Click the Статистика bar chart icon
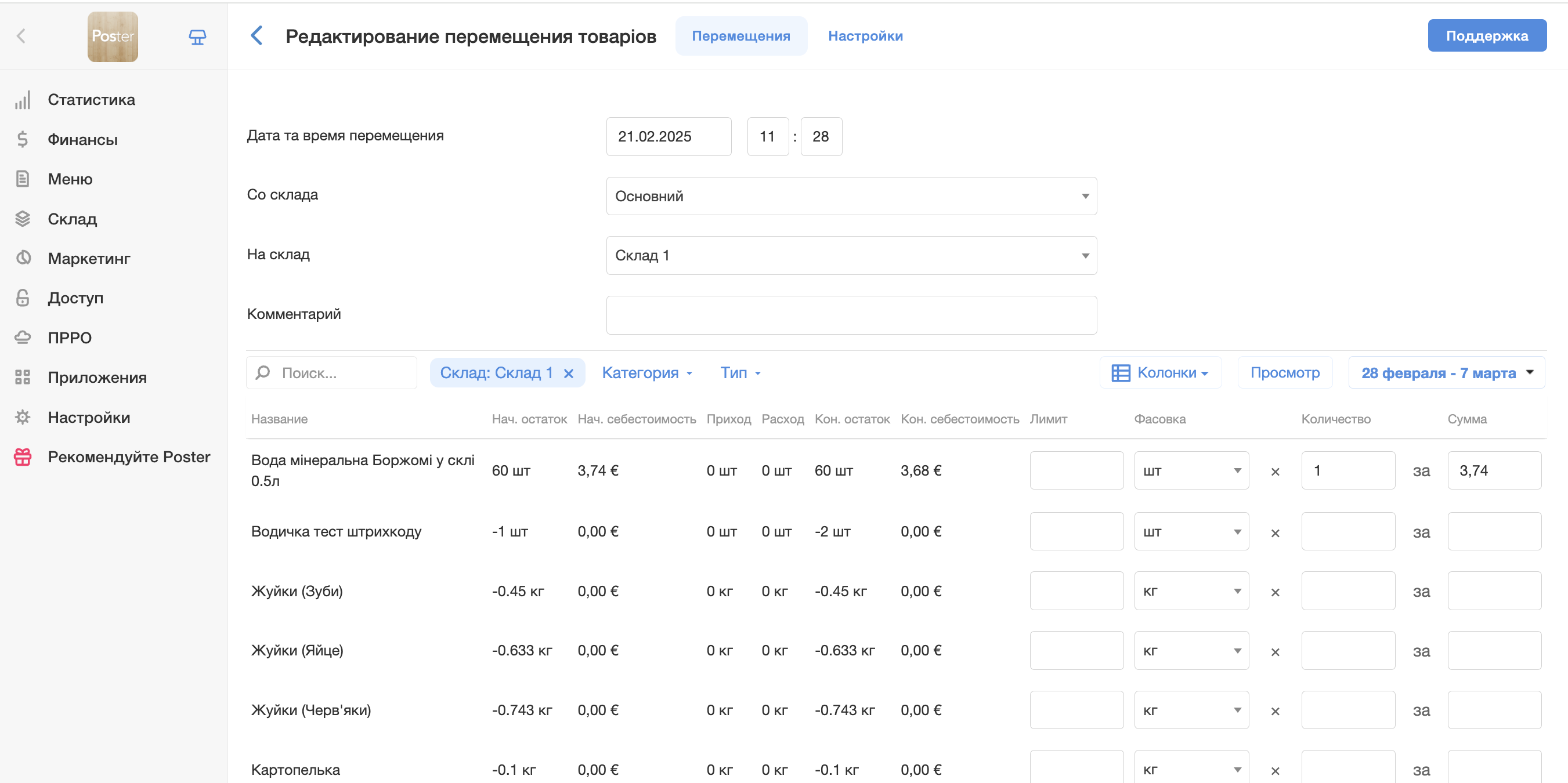The width and height of the screenshot is (1568, 783). click(23, 100)
